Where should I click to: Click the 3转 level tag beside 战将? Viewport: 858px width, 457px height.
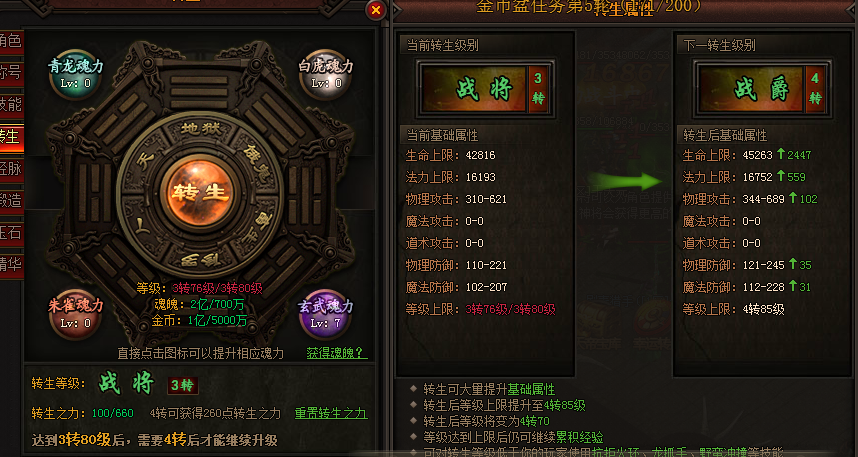[182, 385]
